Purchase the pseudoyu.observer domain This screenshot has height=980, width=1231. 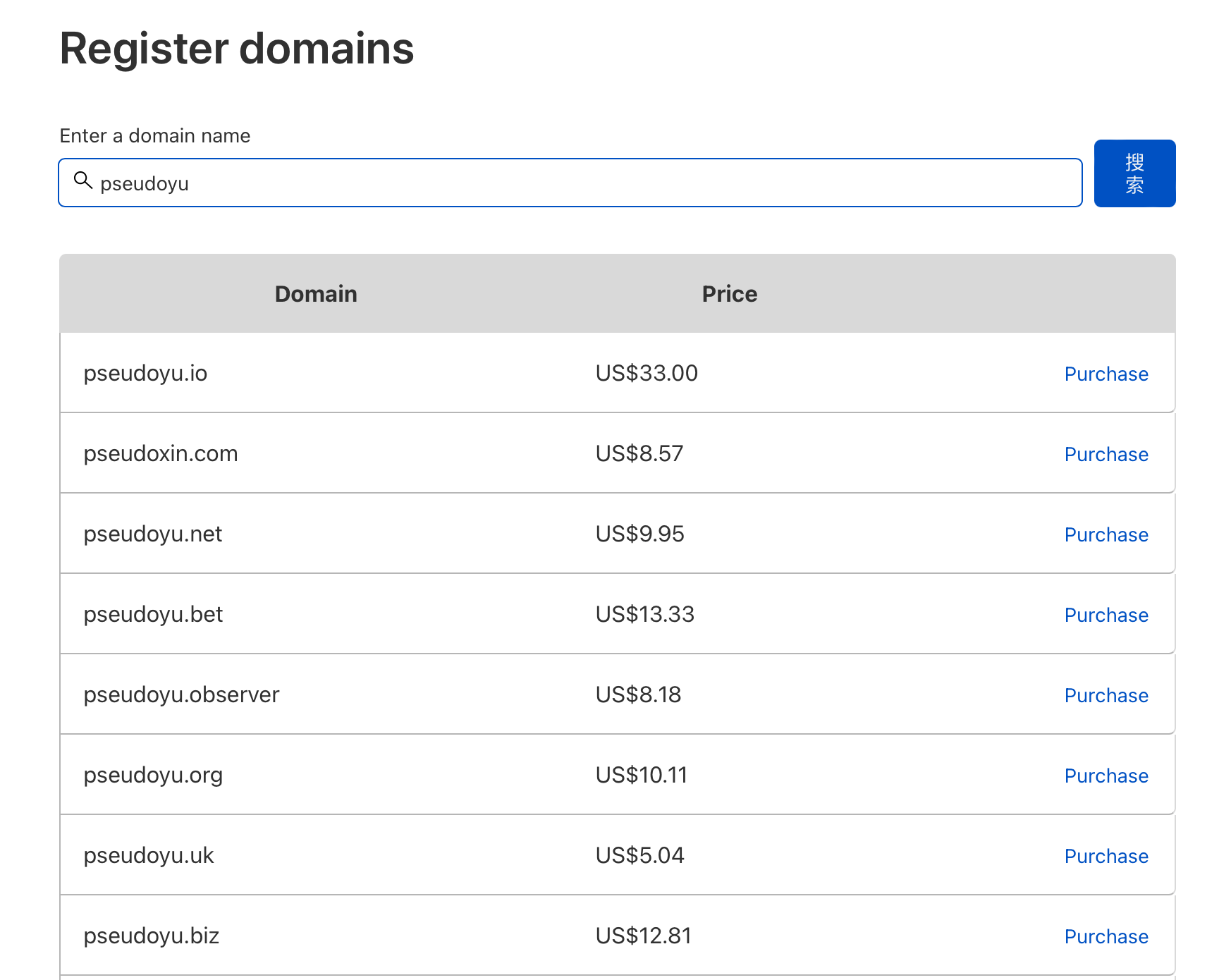click(x=1106, y=695)
